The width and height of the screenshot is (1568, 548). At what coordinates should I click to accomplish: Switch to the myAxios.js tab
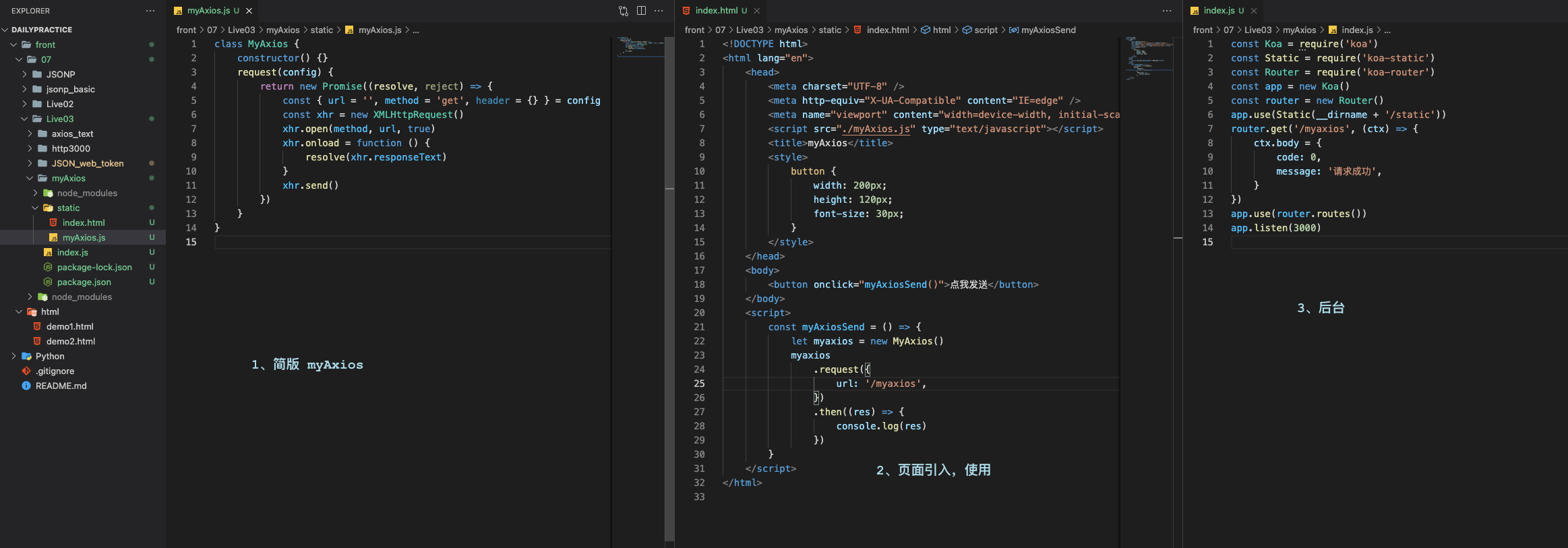(x=213, y=11)
